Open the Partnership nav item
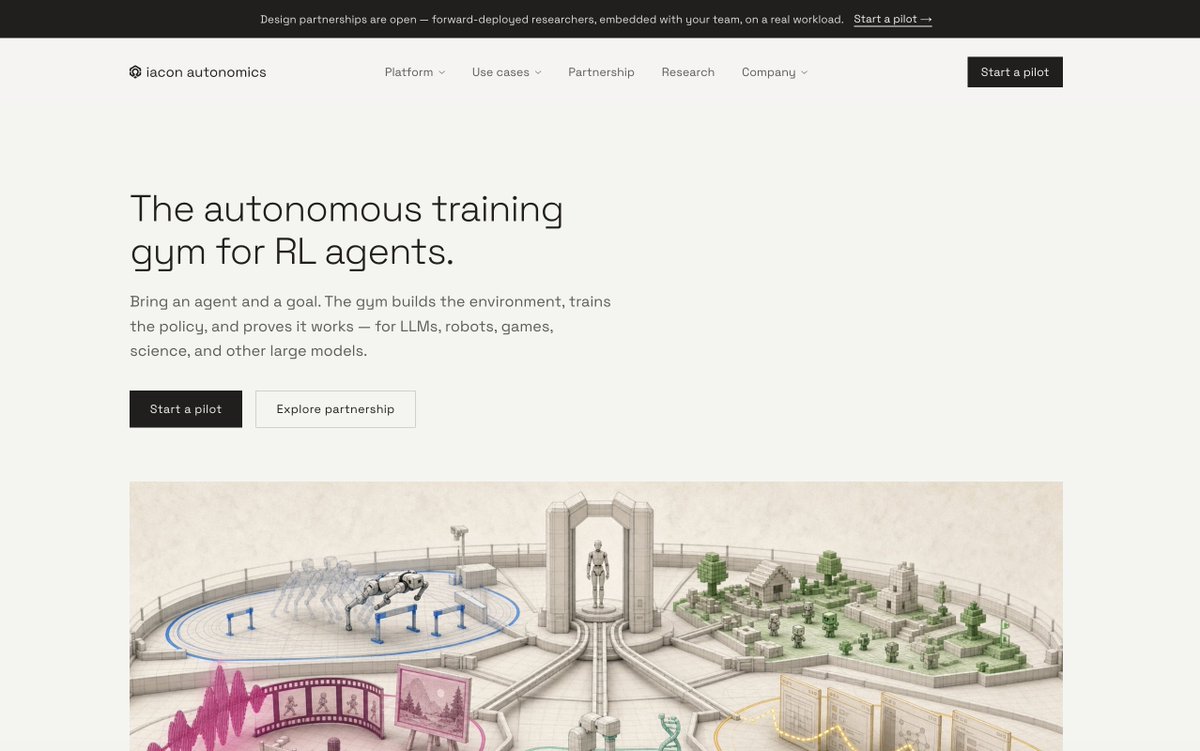Image resolution: width=1200 pixels, height=751 pixels. (601, 72)
